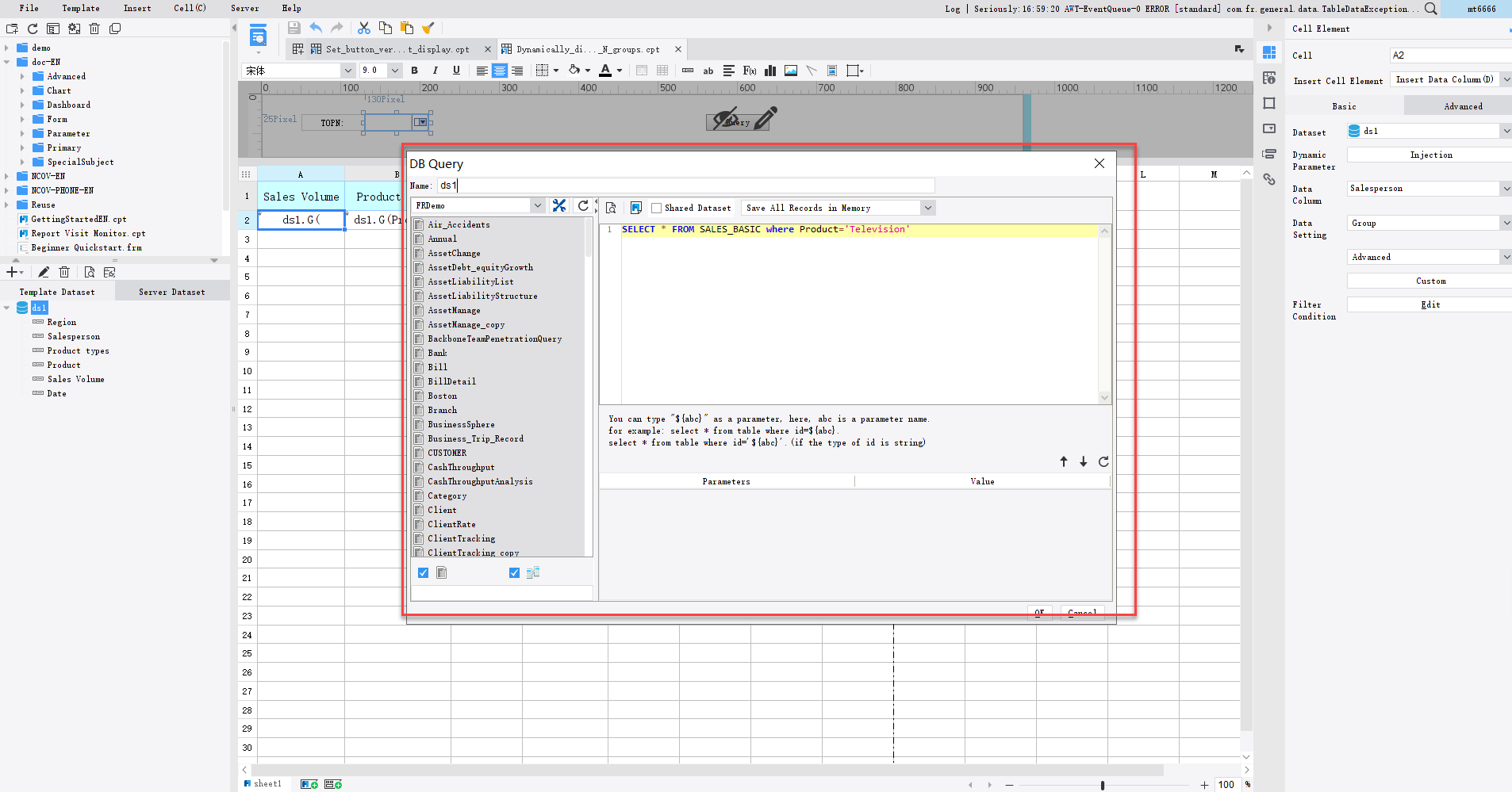Open the Cell Element grid icon in right sidebar
The width and height of the screenshot is (1512, 792).
pyautogui.click(x=1270, y=51)
